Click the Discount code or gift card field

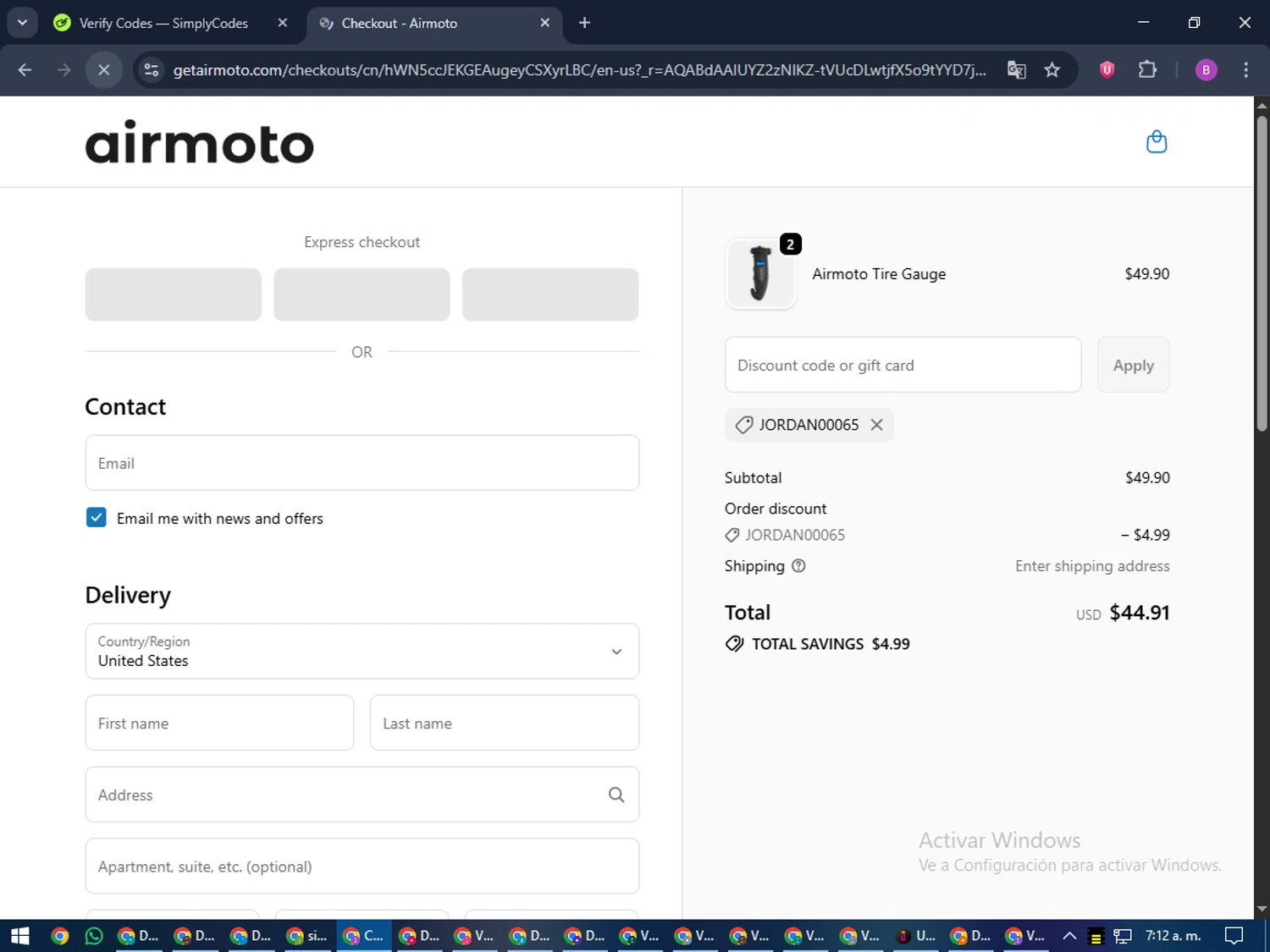coord(903,365)
